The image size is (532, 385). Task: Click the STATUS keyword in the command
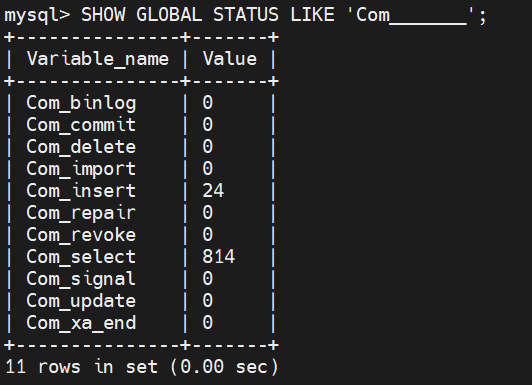(246, 15)
